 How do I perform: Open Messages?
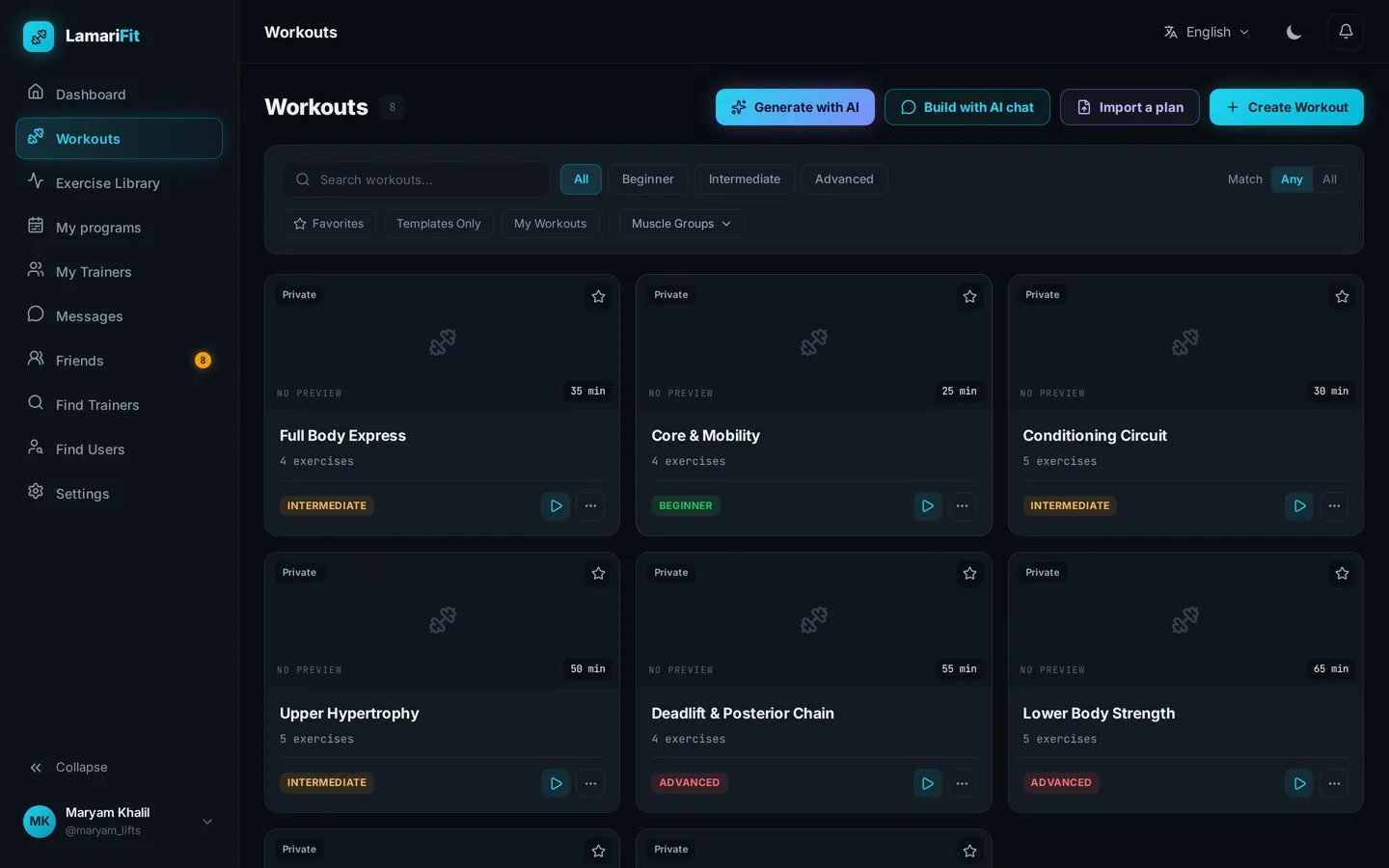tap(120, 316)
